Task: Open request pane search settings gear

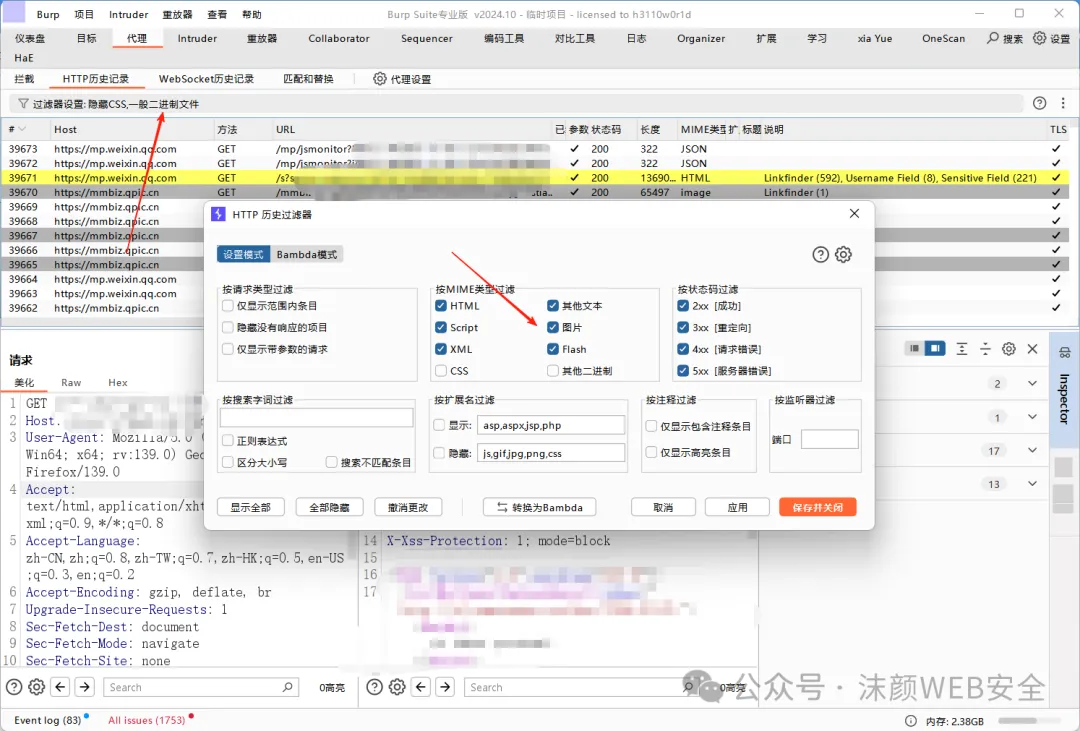Action: [37, 687]
